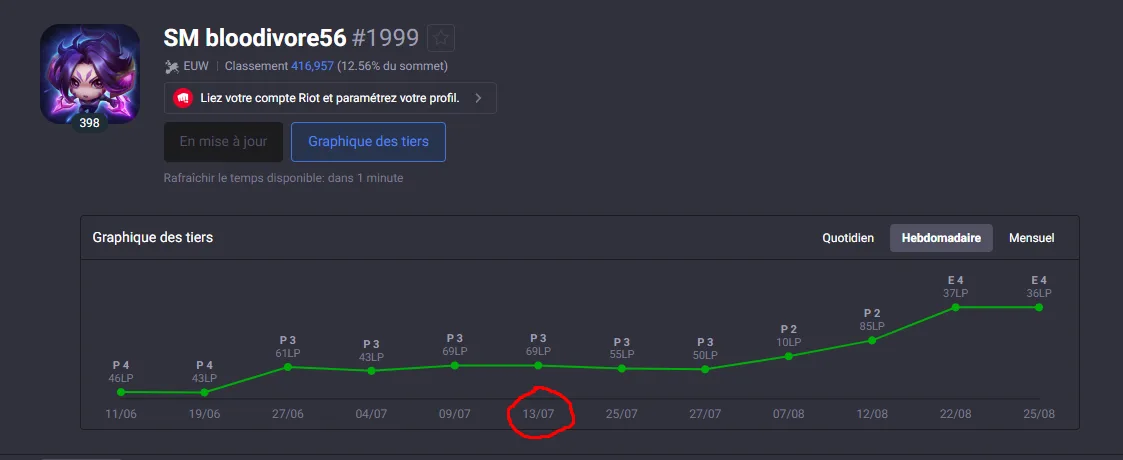
Task: Click the level badge 398
Action: (x=90, y=123)
